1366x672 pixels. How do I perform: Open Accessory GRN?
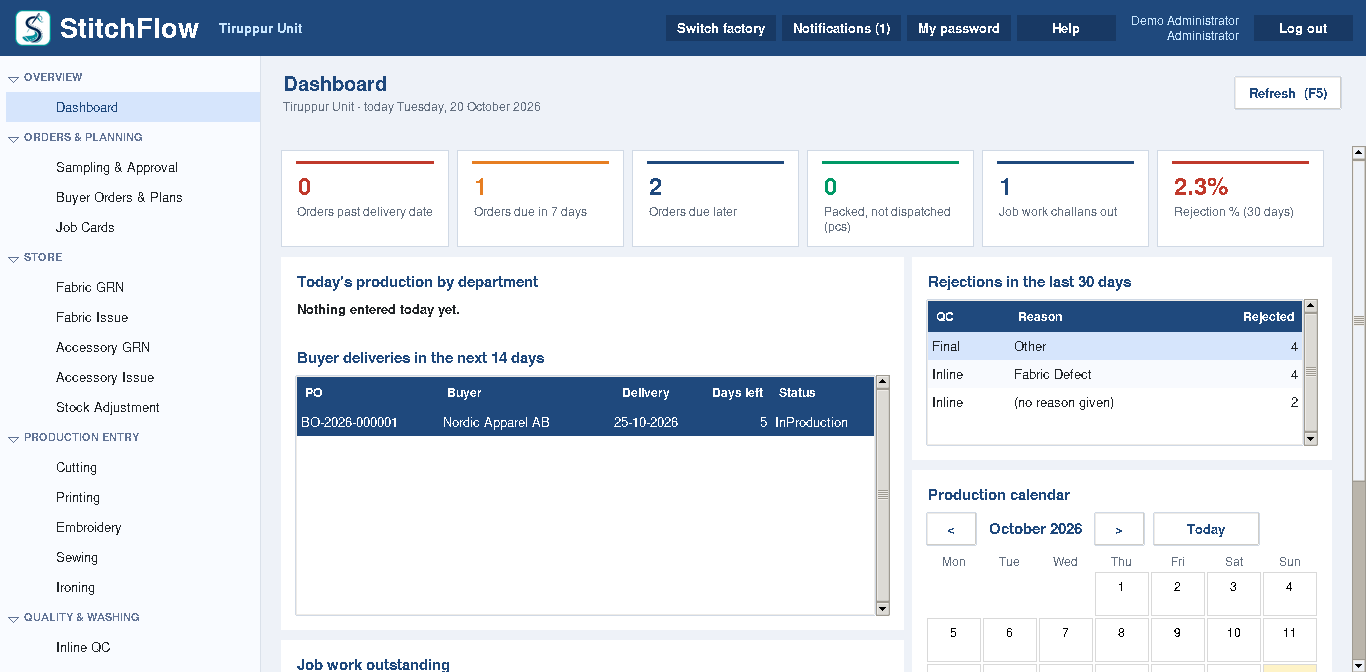(x=133, y=347)
